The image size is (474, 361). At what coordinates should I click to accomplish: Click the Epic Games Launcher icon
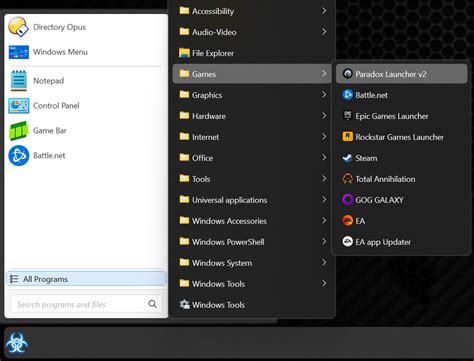click(347, 116)
